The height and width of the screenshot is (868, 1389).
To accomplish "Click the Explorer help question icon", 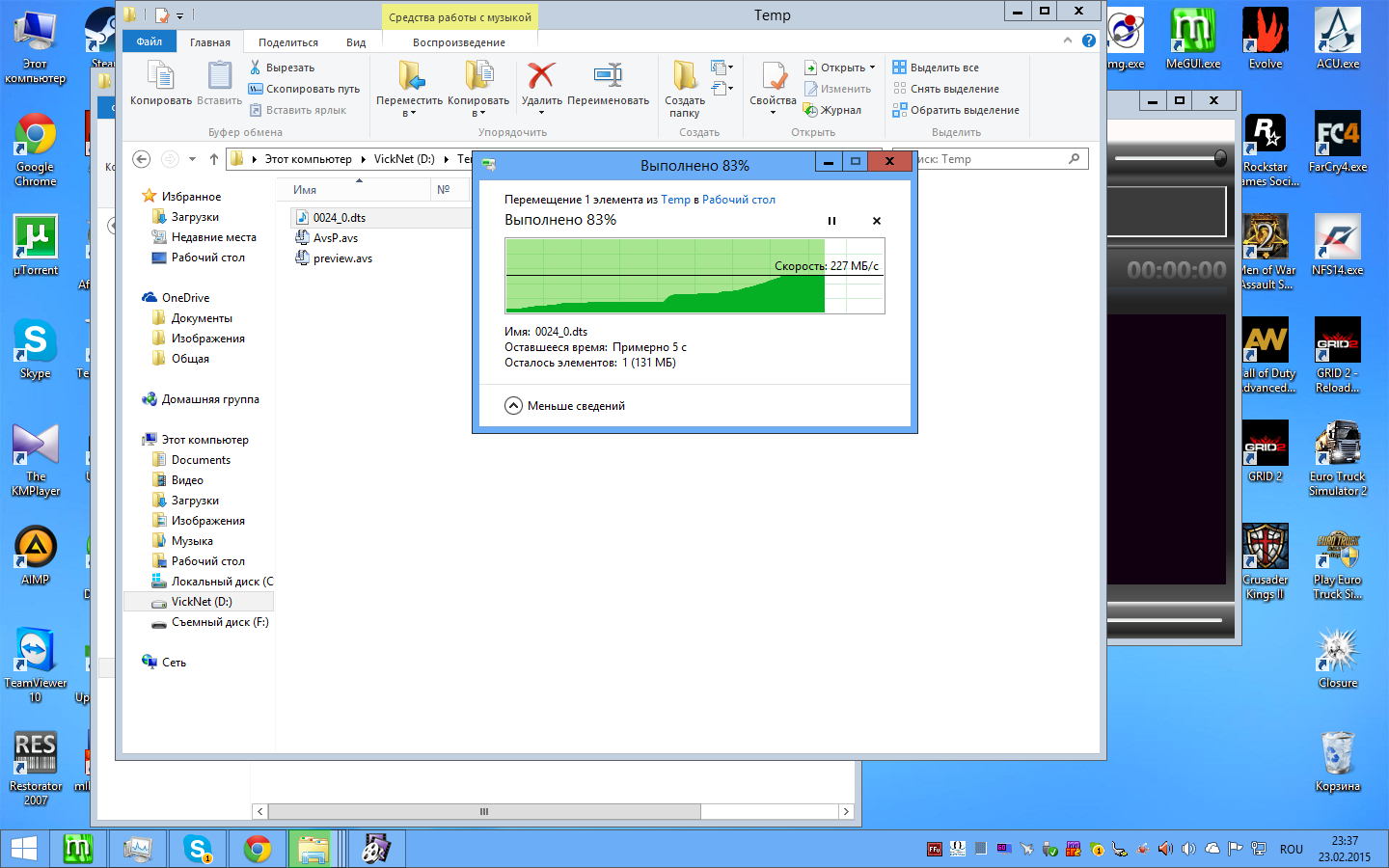I will [x=1089, y=41].
